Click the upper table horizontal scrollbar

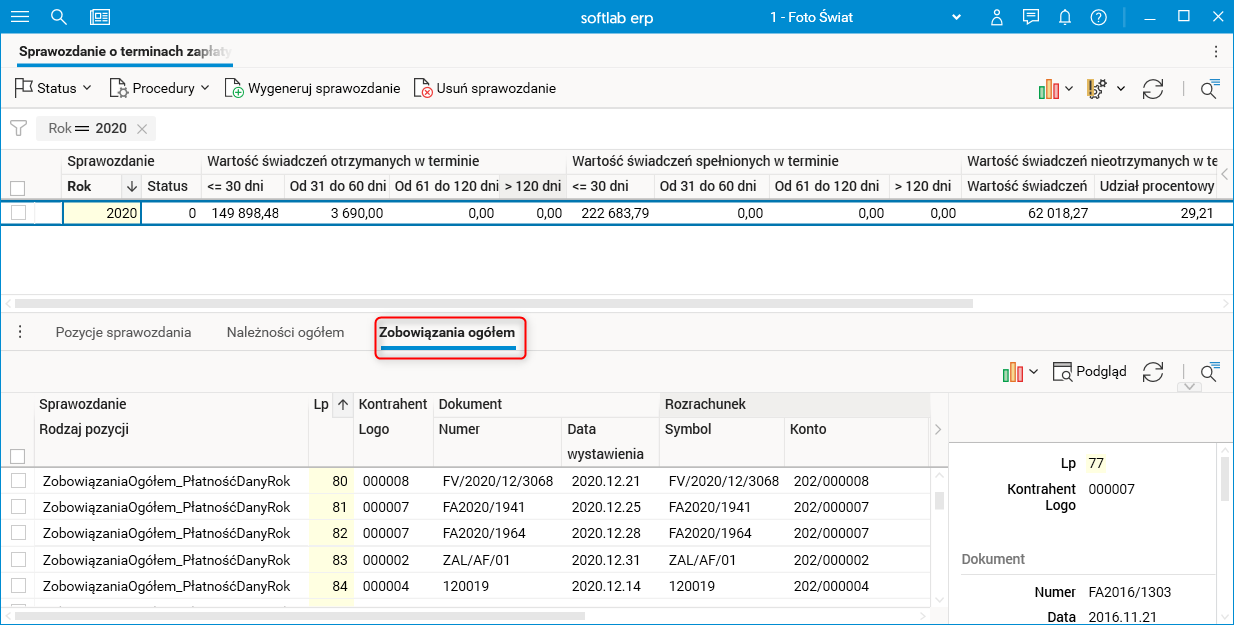pyautogui.click(x=494, y=302)
